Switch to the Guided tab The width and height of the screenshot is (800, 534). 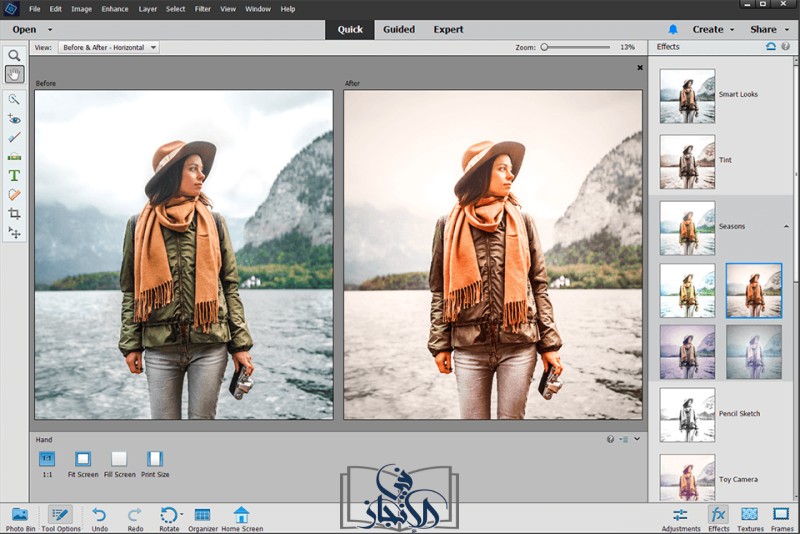(x=398, y=29)
